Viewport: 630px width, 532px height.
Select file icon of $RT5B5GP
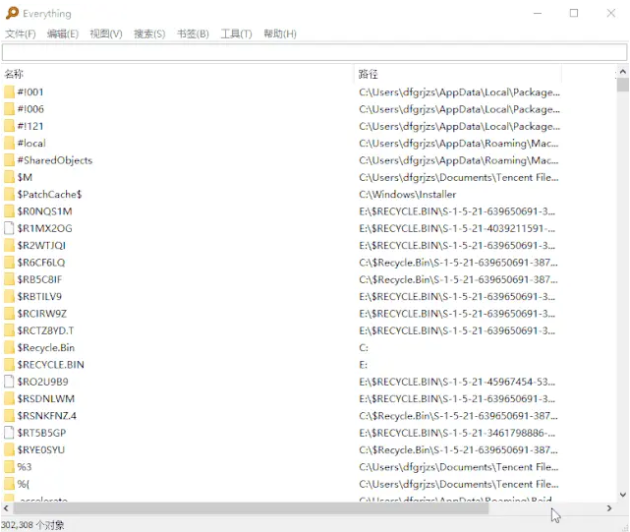click(x=9, y=433)
